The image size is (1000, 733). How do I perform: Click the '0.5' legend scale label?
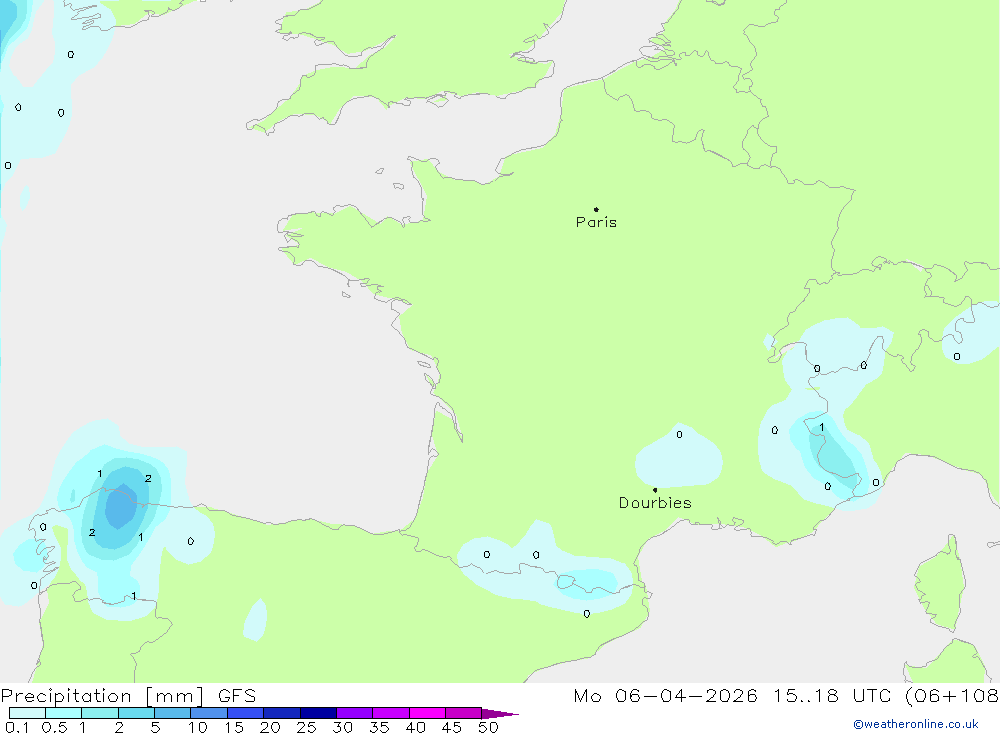(x=54, y=727)
